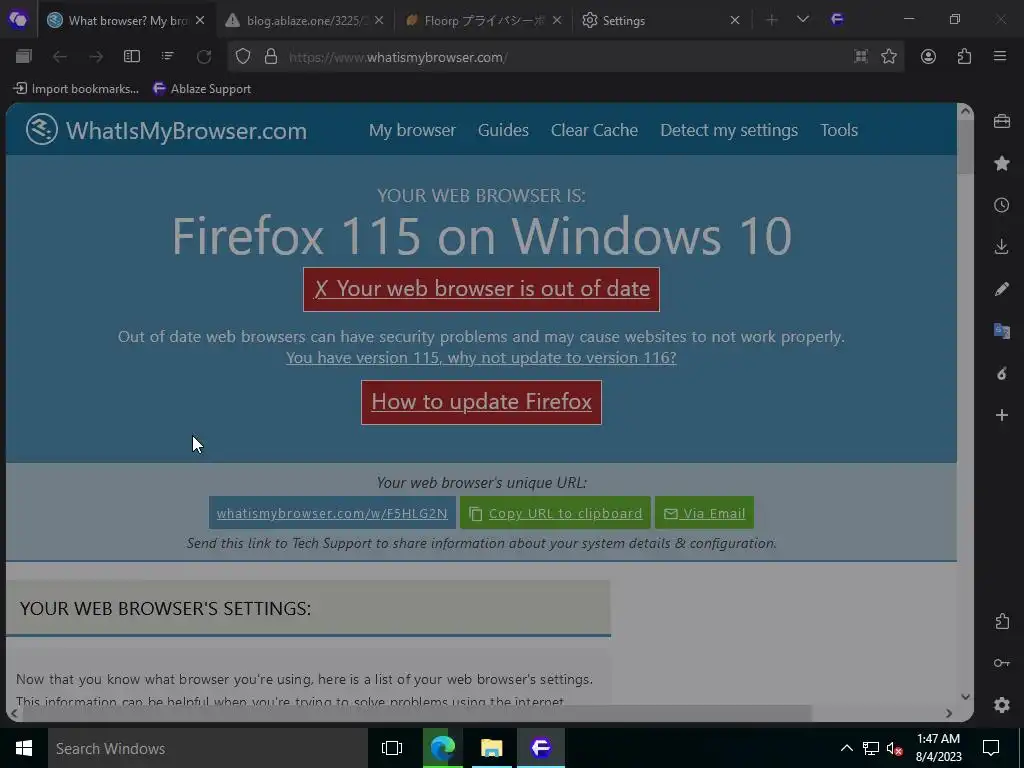Open add-ons puzzle icon in sidebar bottom

click(1002, 621)
